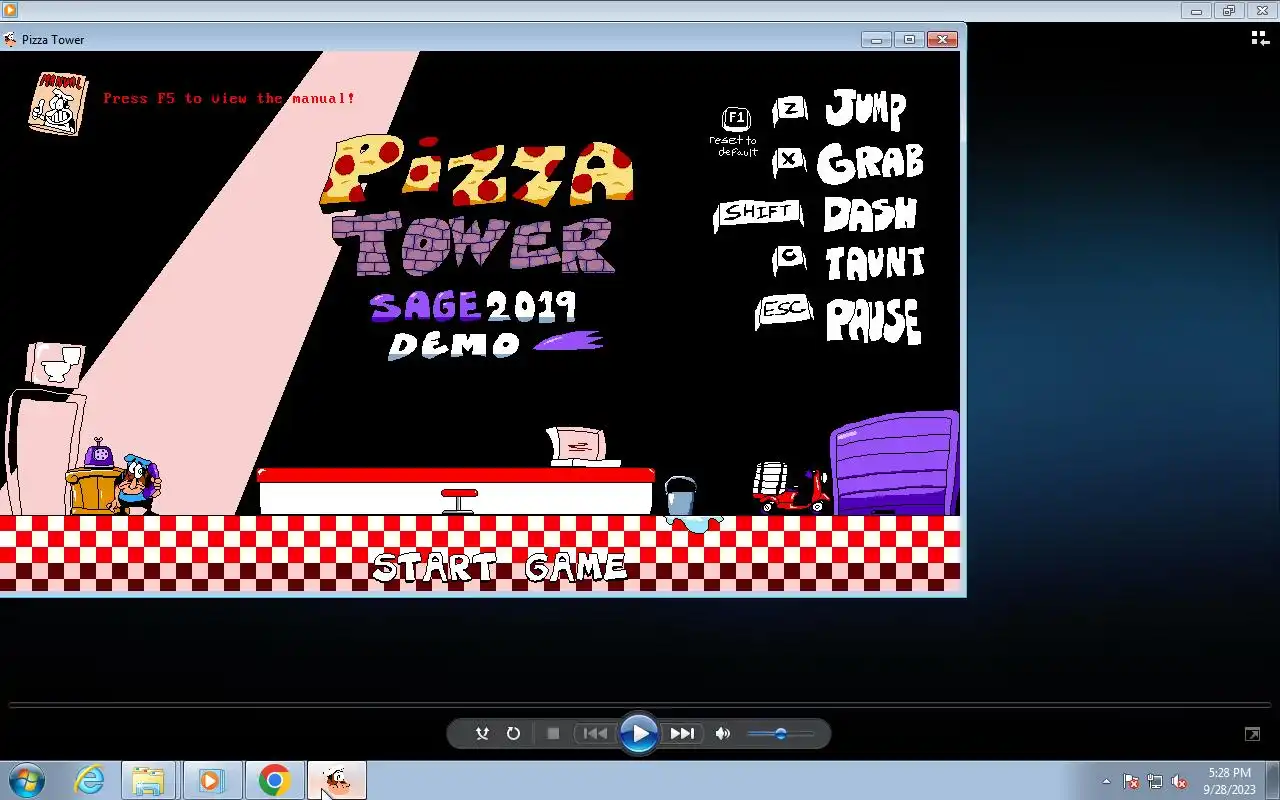Show hidden system tray icons
The width and height of the screenshot is (1280, 800).
1106,781
